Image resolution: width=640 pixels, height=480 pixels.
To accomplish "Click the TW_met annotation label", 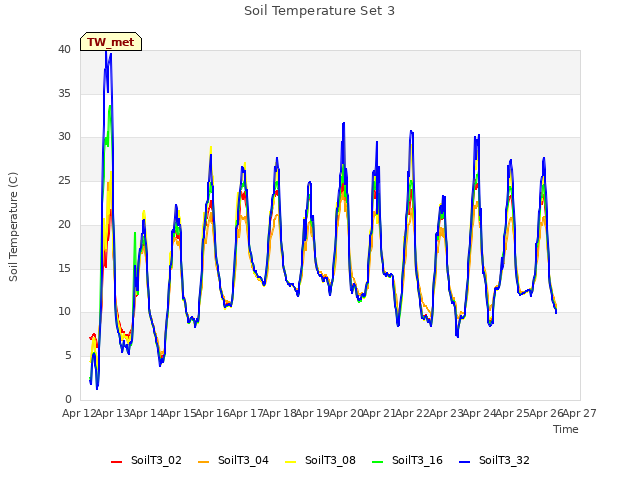I will pos(111,42).
